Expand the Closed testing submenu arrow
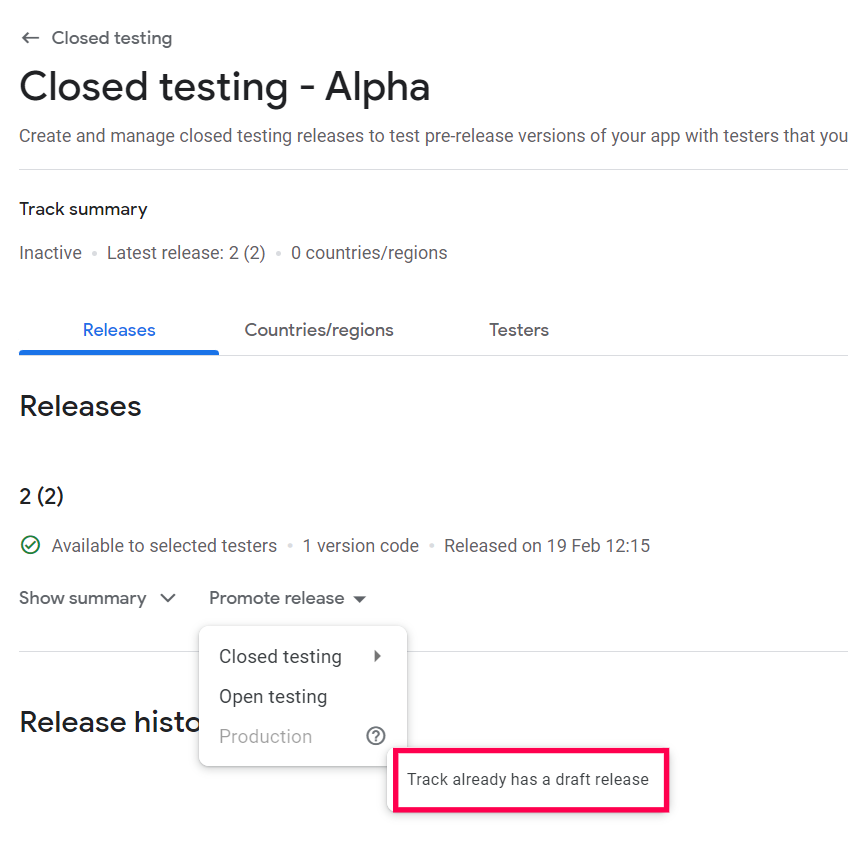The image size is (848, 857). tap(377, 657)
